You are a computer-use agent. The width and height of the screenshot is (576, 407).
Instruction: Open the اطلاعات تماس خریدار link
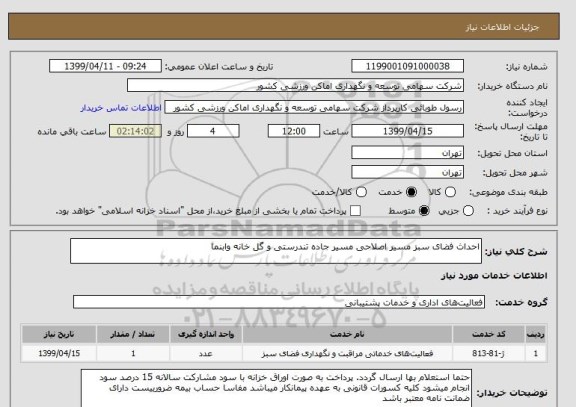[x=121, y=108]
